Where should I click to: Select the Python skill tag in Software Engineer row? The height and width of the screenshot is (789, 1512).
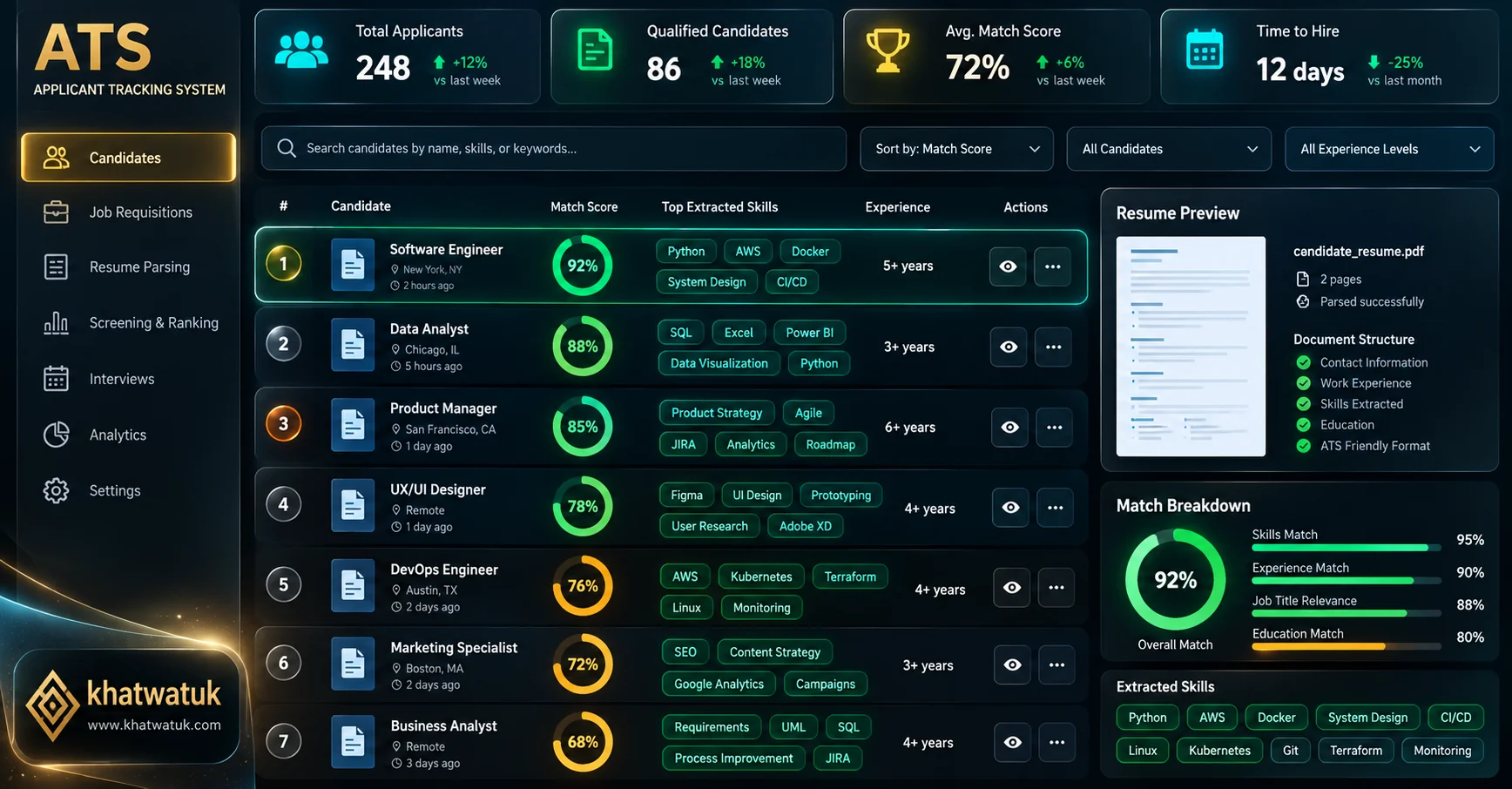coord(686,252)
